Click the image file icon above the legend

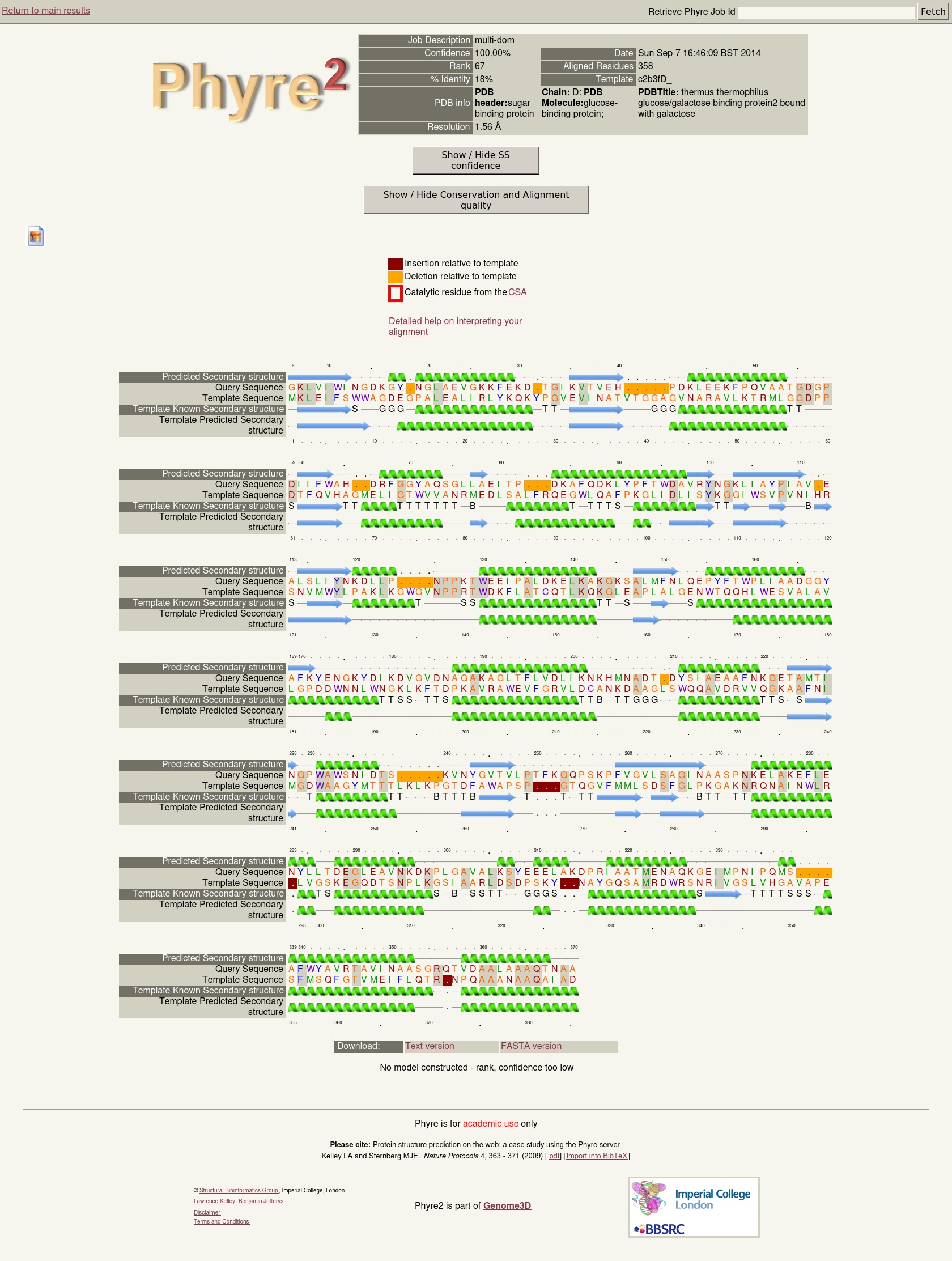point(35,236)
